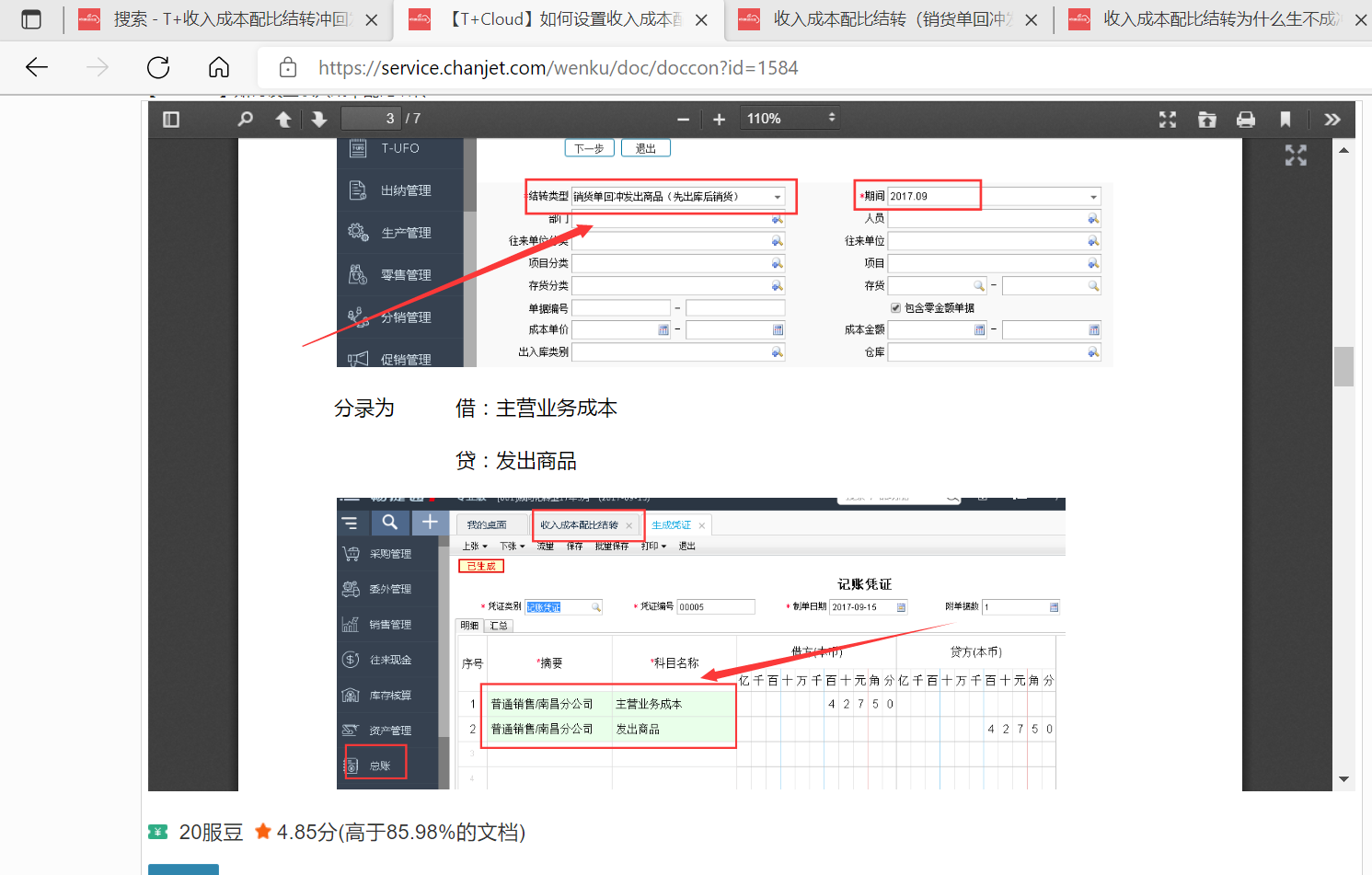Click 零售管理 in the document sidebar image
Image resolution: width=1372 pixels, height=875 pixels.
406,275
